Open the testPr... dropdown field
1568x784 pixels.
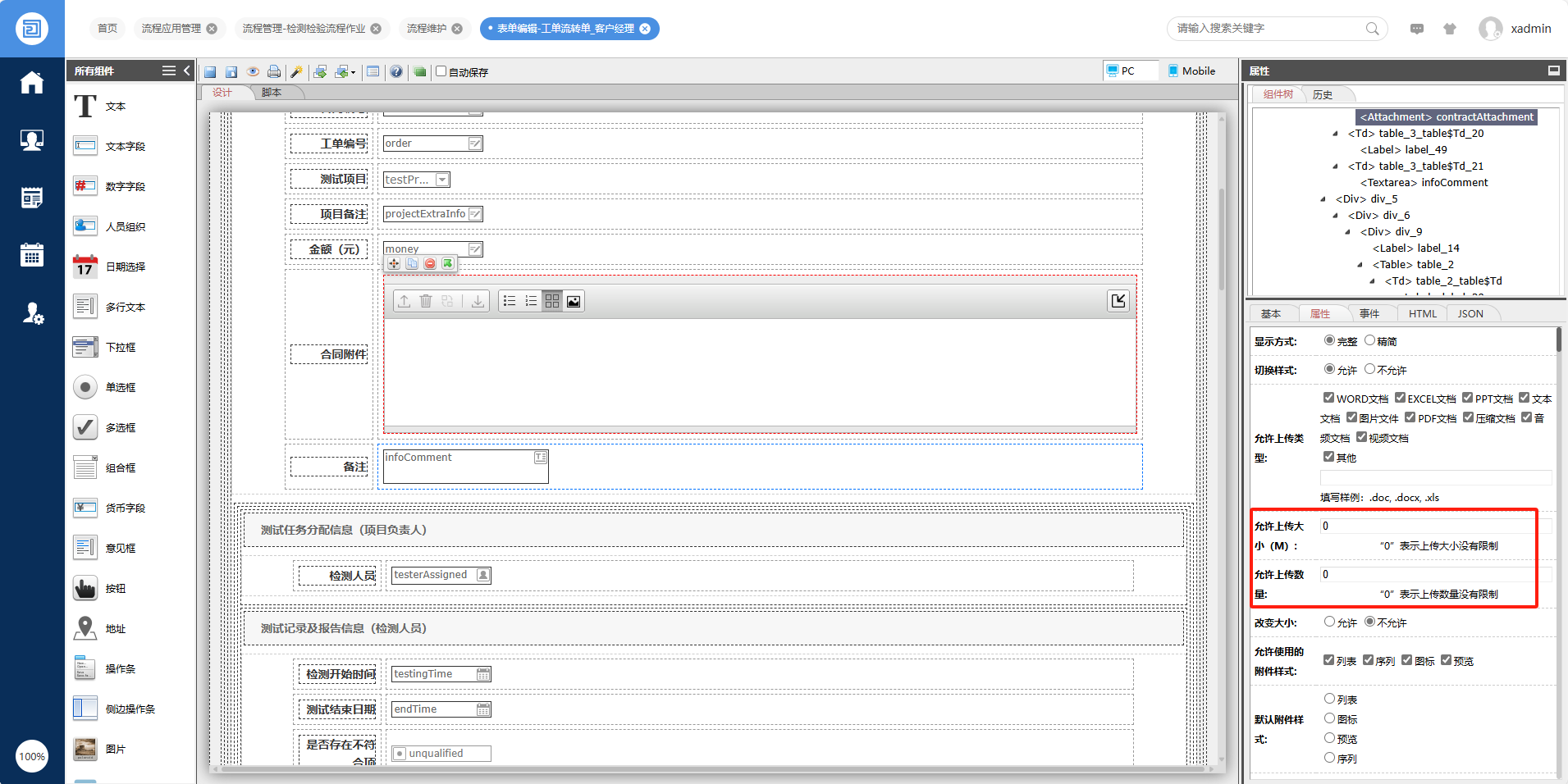click(x=417, y=180)
